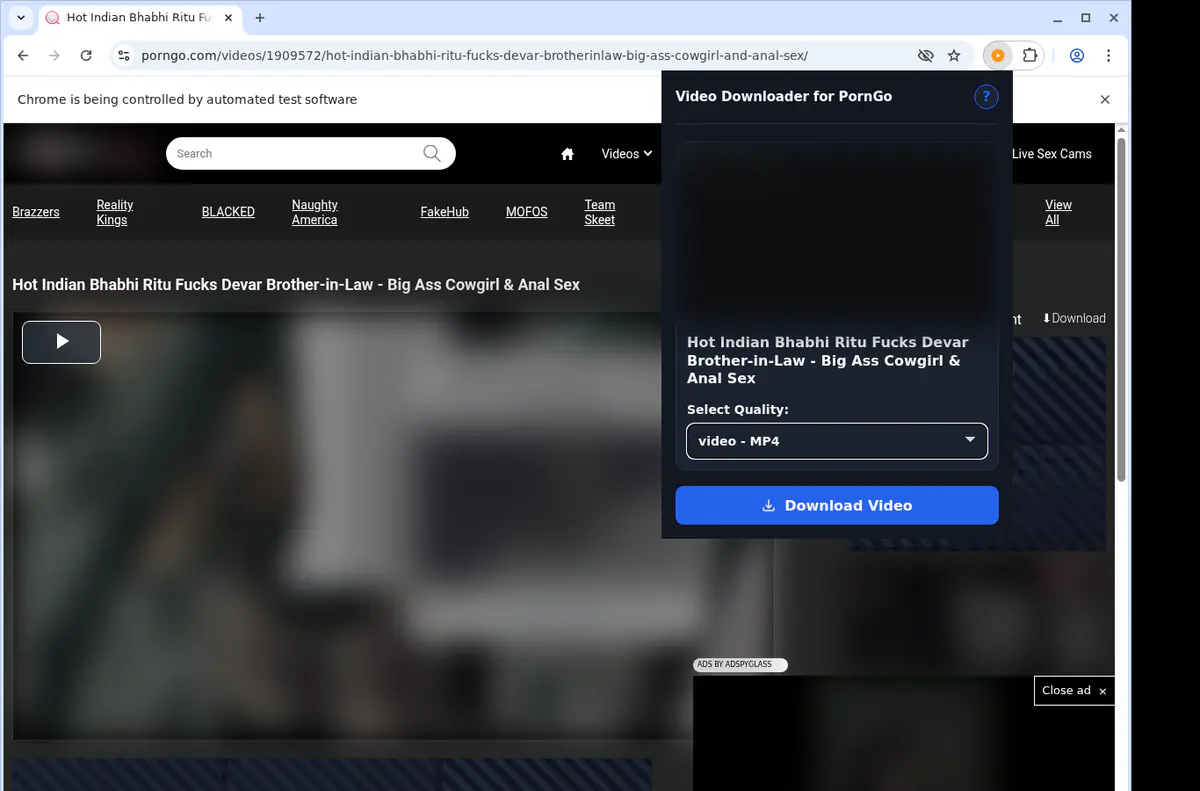Image resolution: width=1200 pixels, height=791 pixels.
Task: Minimize the Chrome window
Action: click(1059, 18)
